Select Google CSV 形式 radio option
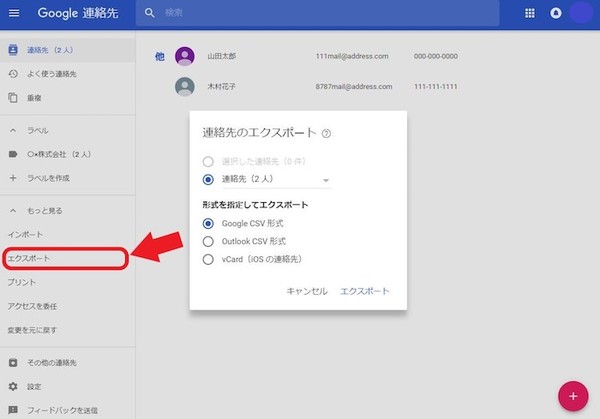This screenshot has width=600, height=419. (x=208, y=223)
